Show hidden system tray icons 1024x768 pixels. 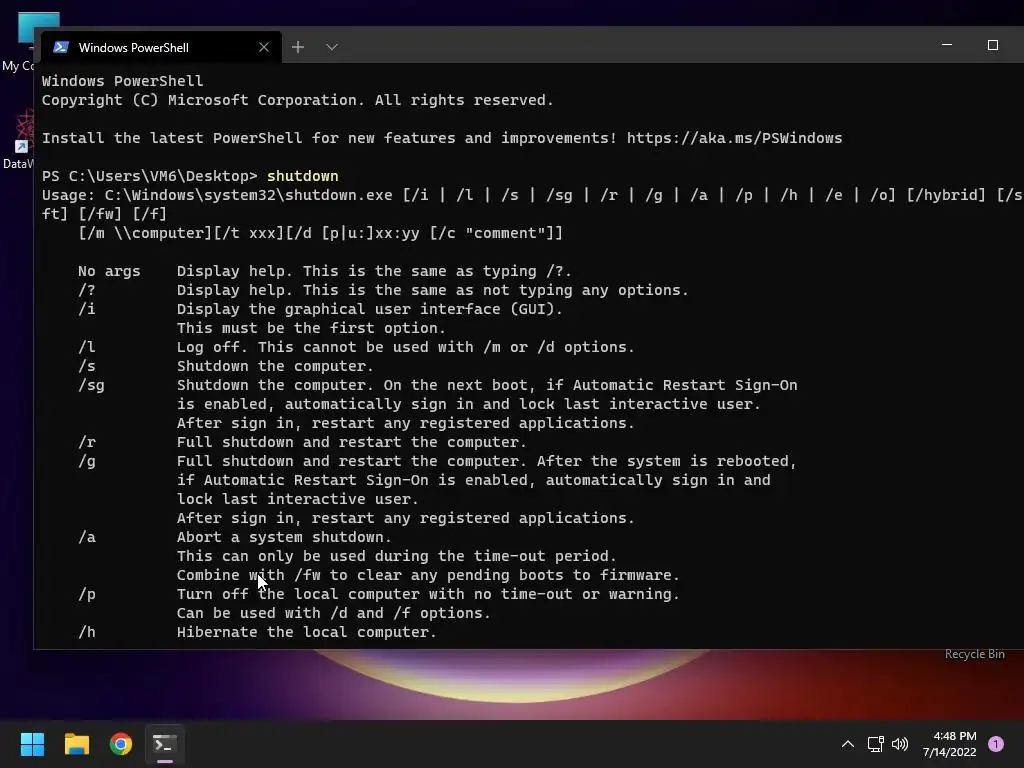(848, 744)
